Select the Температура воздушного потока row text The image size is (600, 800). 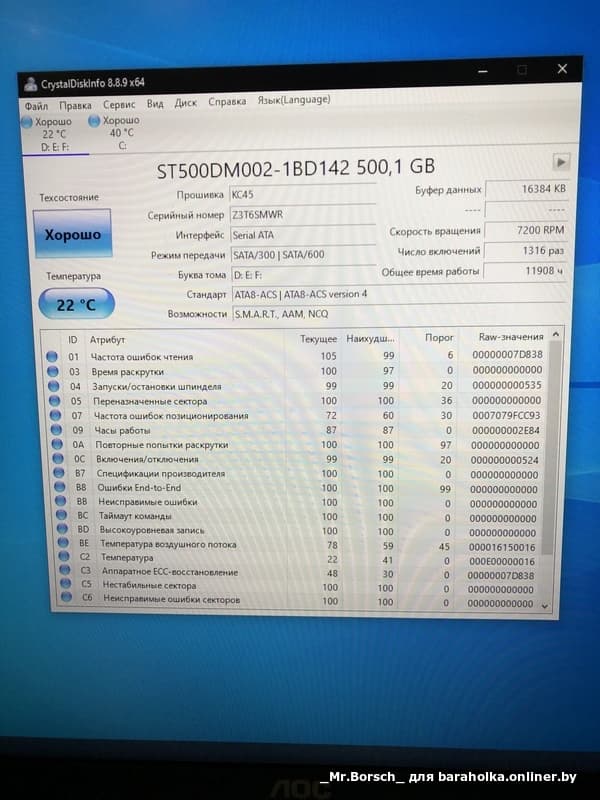(x=168, y=544)
